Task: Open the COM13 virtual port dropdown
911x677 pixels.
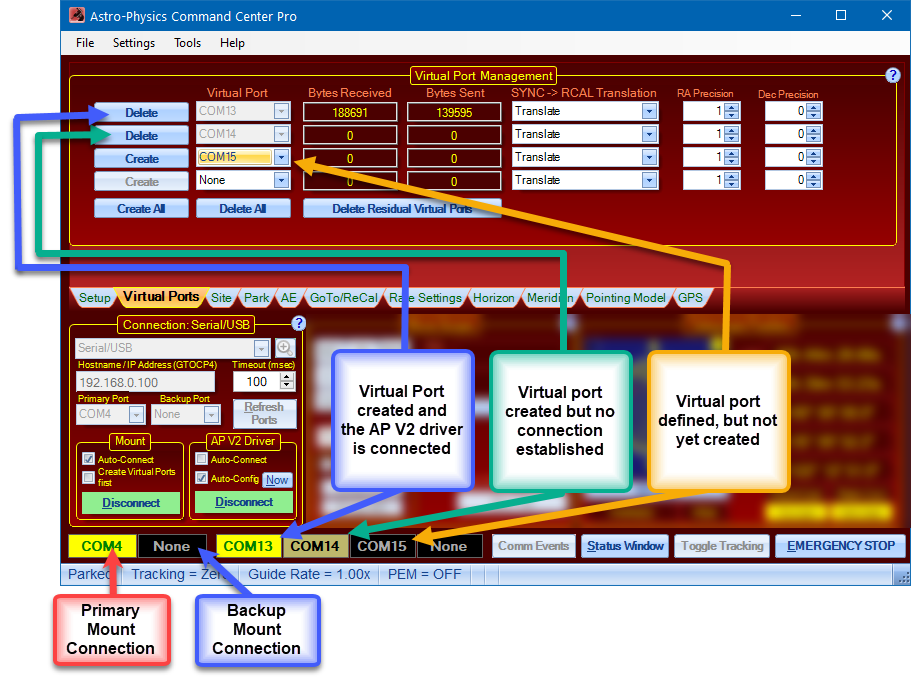Action: pyautogui.click(x=281, y=111)
